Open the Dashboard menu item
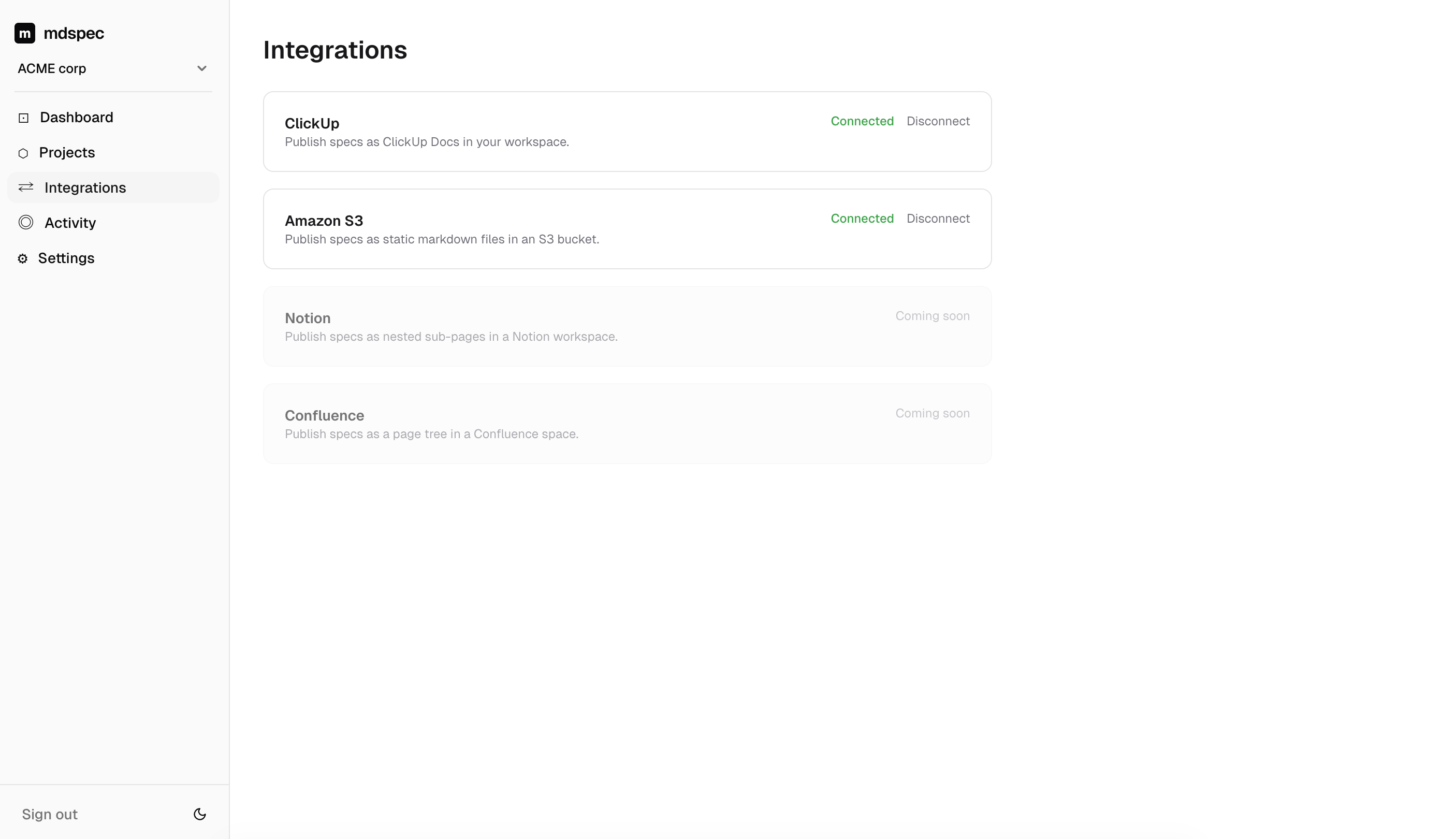This screenshot has height=839, width=1456. (x=77, y=117)
